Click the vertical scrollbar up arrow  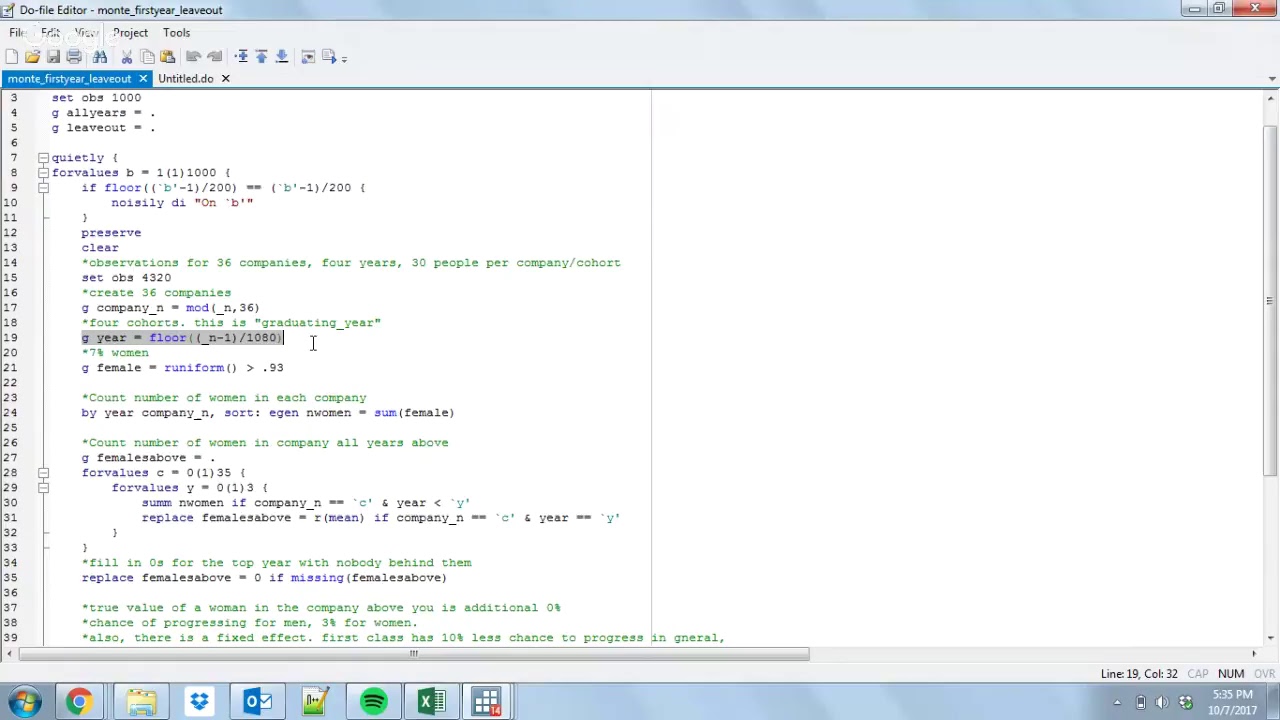point(1270,97)
